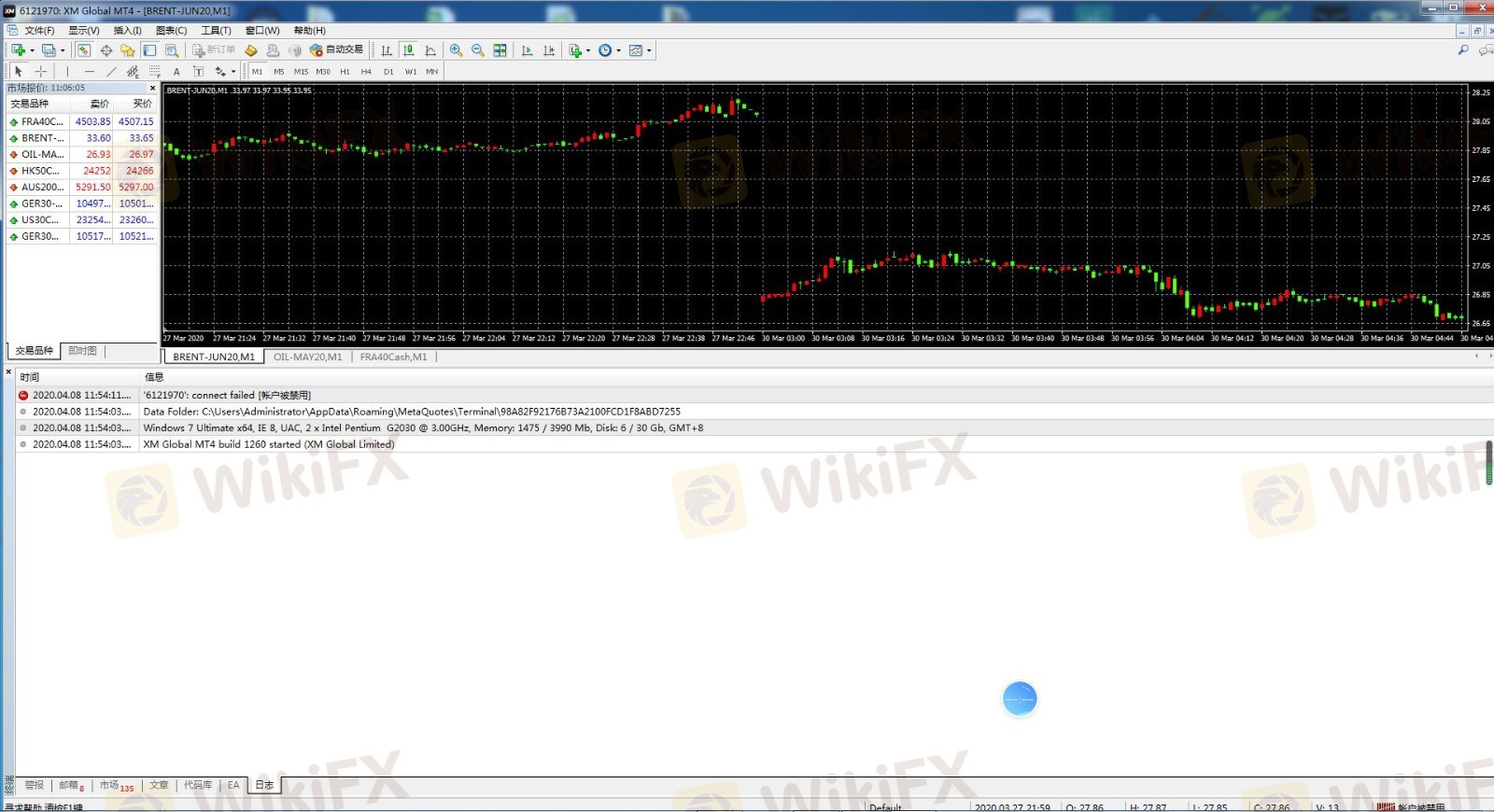1494x812 pixels.
Task: Open the Strategy Tester magnifier icon
Action: [172, 50]
